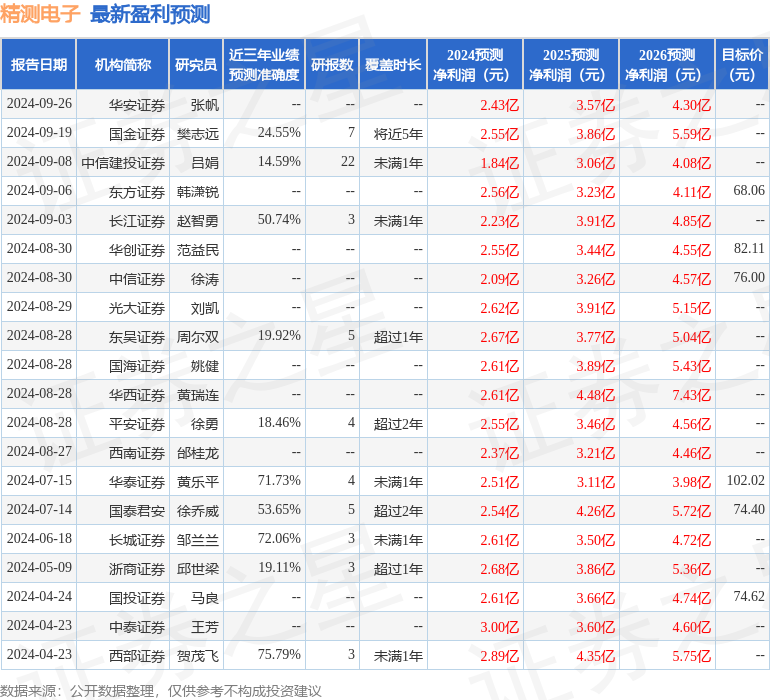Screen dimensions: 770x700
Task: Click 国泰君安 institution cell
Action: (137, 510)
